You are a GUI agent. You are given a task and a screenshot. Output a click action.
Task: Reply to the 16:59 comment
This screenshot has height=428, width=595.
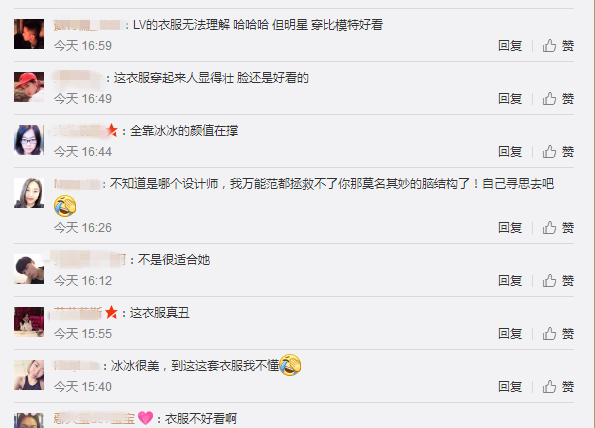(x=510, y=46)
